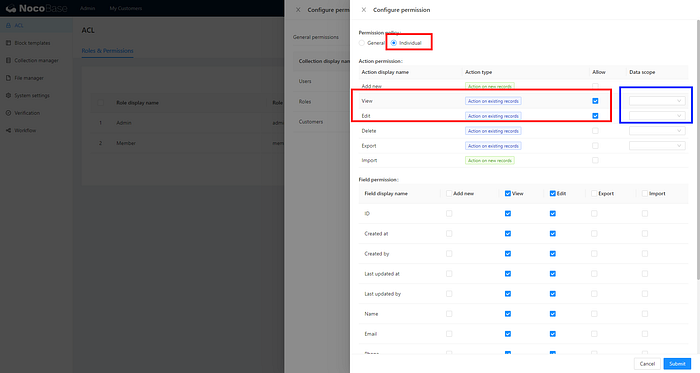Check Add new for the Name field
Screen dimensions: 700x373
coord(449,314)
